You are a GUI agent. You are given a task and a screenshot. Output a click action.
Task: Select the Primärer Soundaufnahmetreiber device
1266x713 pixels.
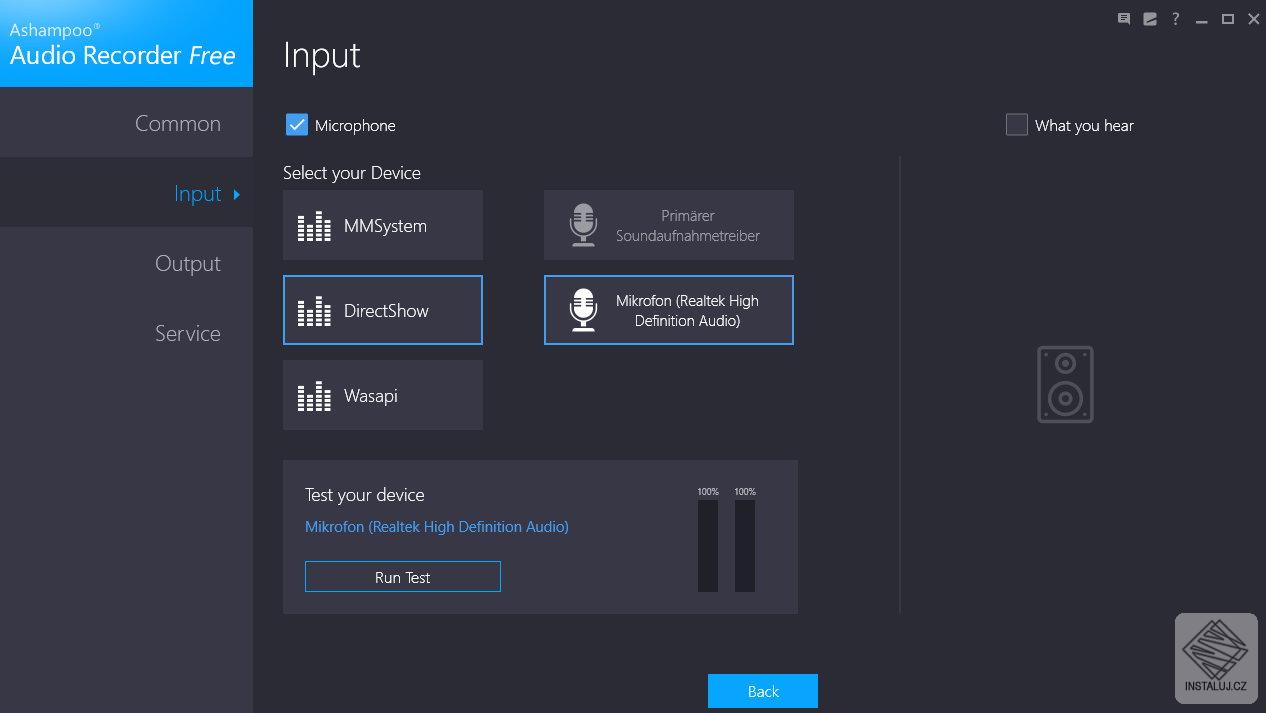point(669,225)
